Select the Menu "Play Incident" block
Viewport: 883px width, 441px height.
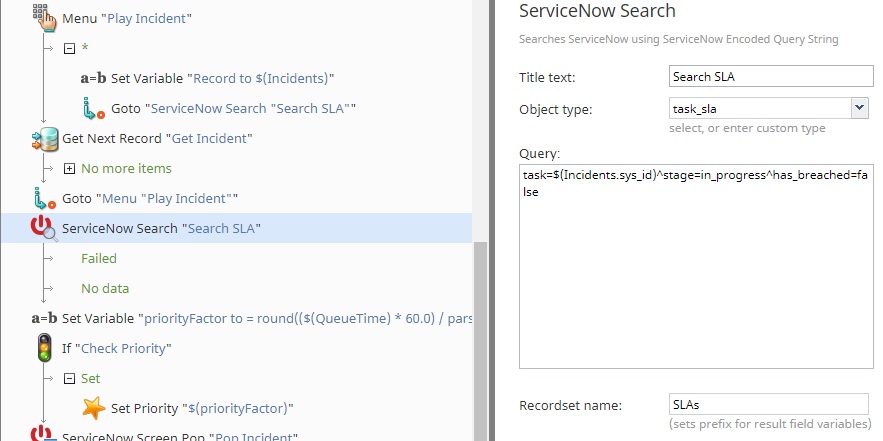[x=127, y=19]
